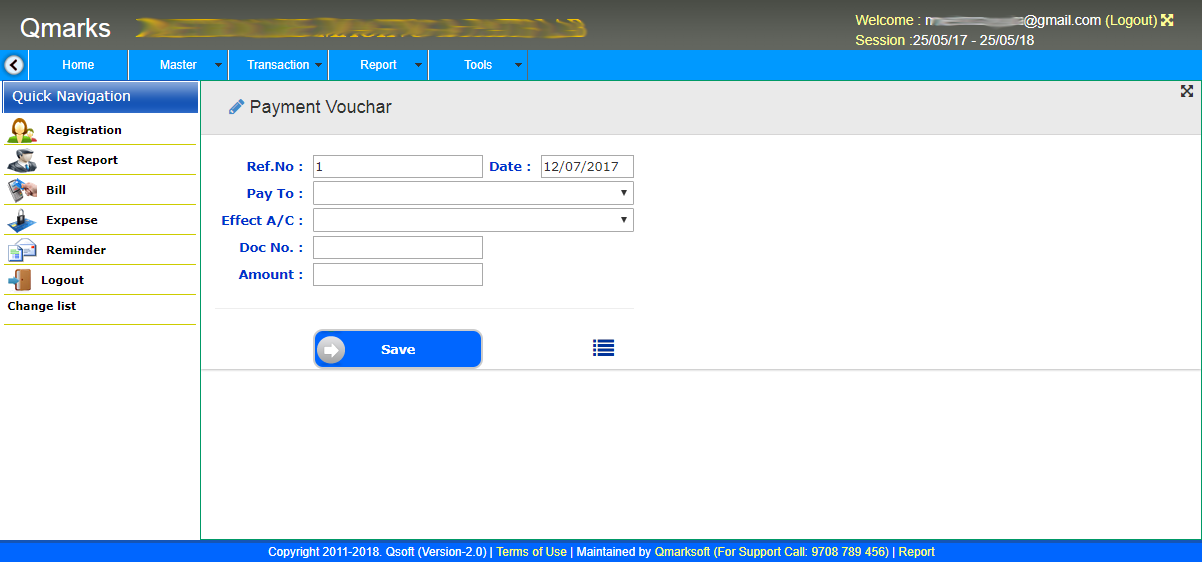Screen dimensions: 1202x562
Task: Go to the Home menu item
Action: (x=78, y=65)
